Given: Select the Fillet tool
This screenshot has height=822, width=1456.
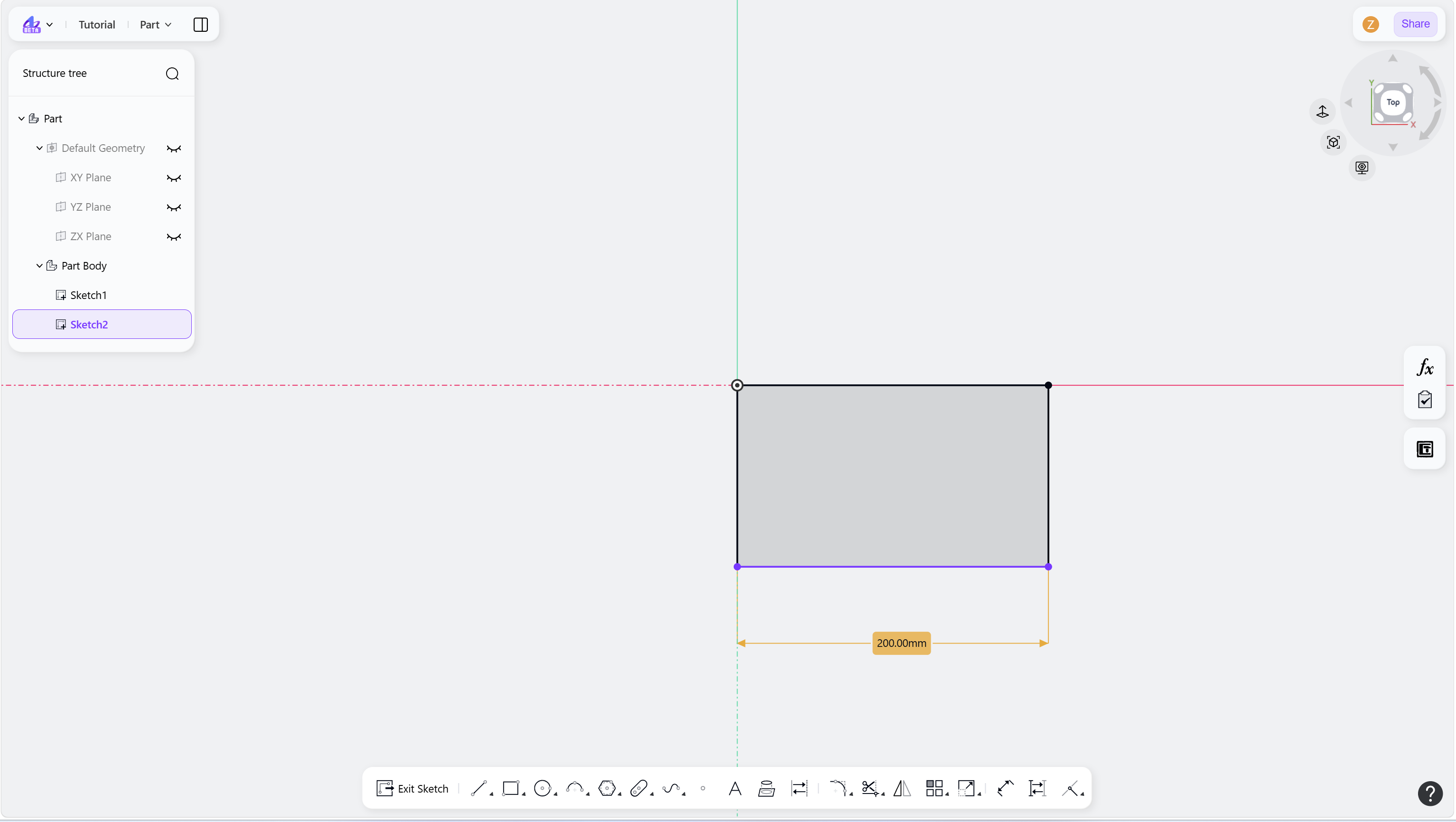Looking at the screenshot, I should tap(838, 788).
